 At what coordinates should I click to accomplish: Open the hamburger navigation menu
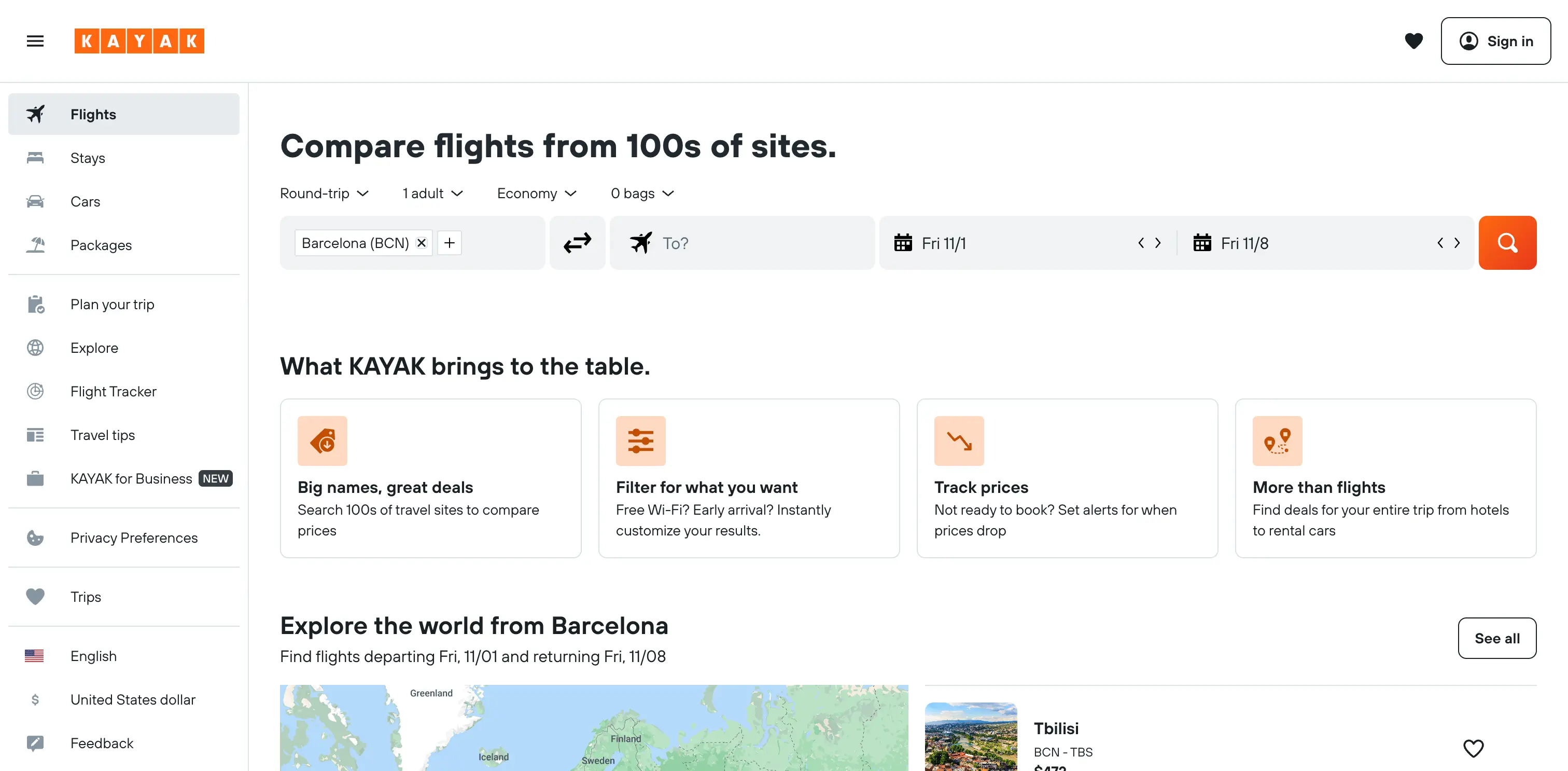(x=35, y=41)
